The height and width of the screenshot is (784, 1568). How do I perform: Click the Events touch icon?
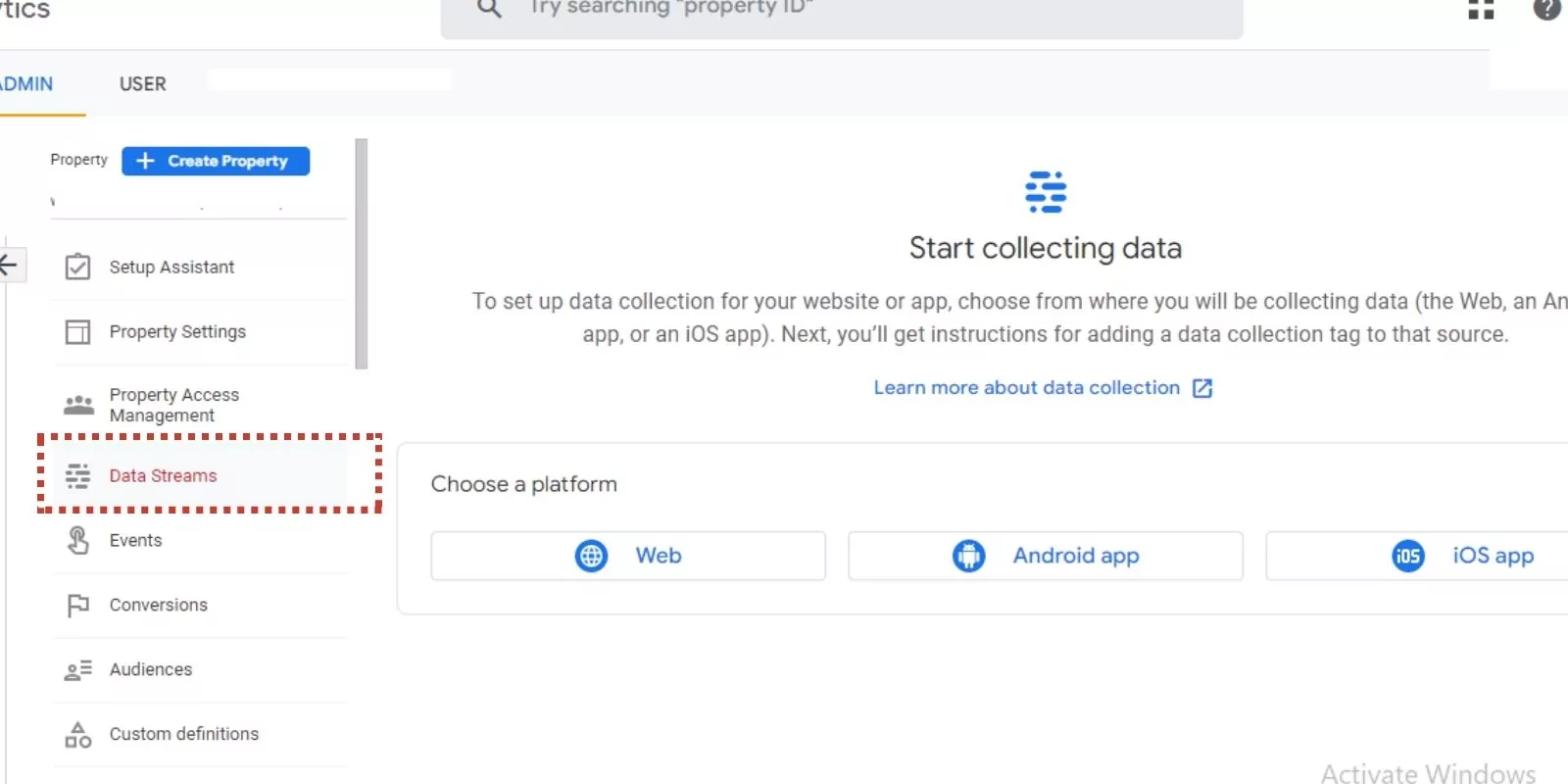coord(78,540)
